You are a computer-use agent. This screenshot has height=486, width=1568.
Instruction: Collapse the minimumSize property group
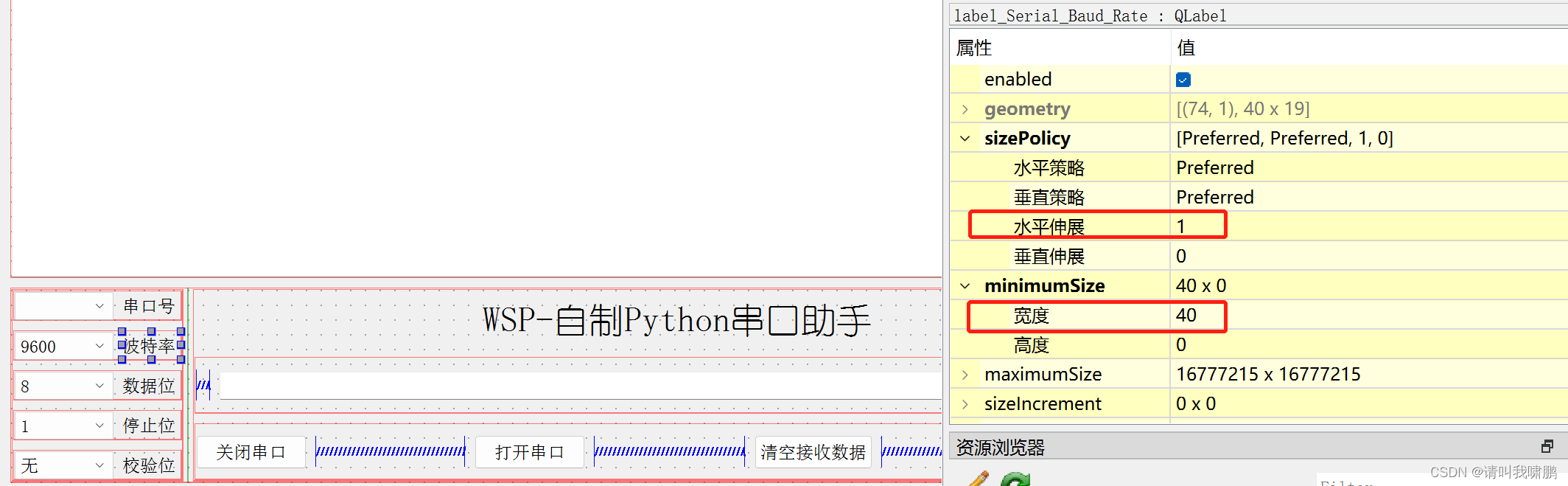965,286
